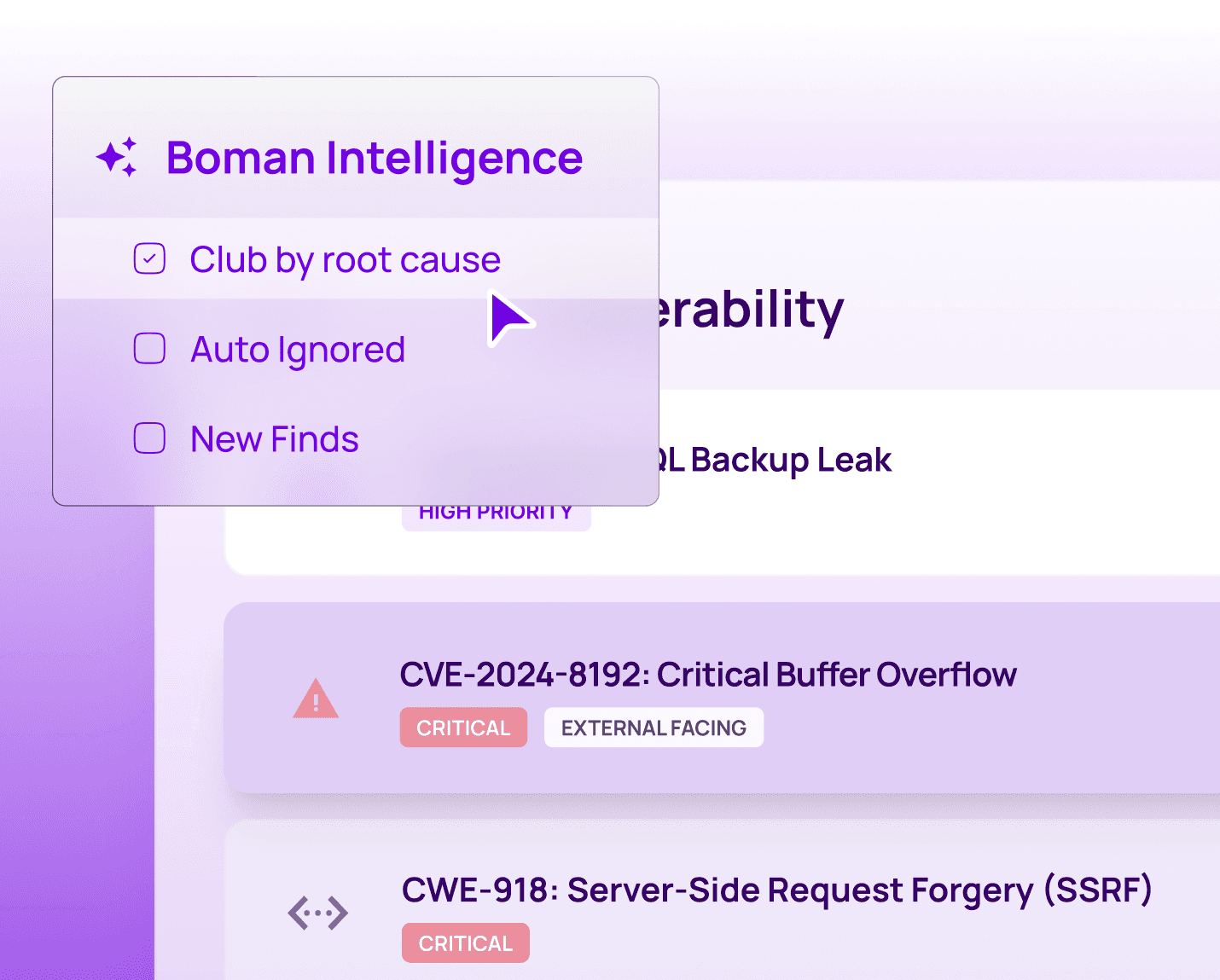1220x980 pixels.
Task: Click the EXTERNAL FACING tag
Action: pos(654,727)
